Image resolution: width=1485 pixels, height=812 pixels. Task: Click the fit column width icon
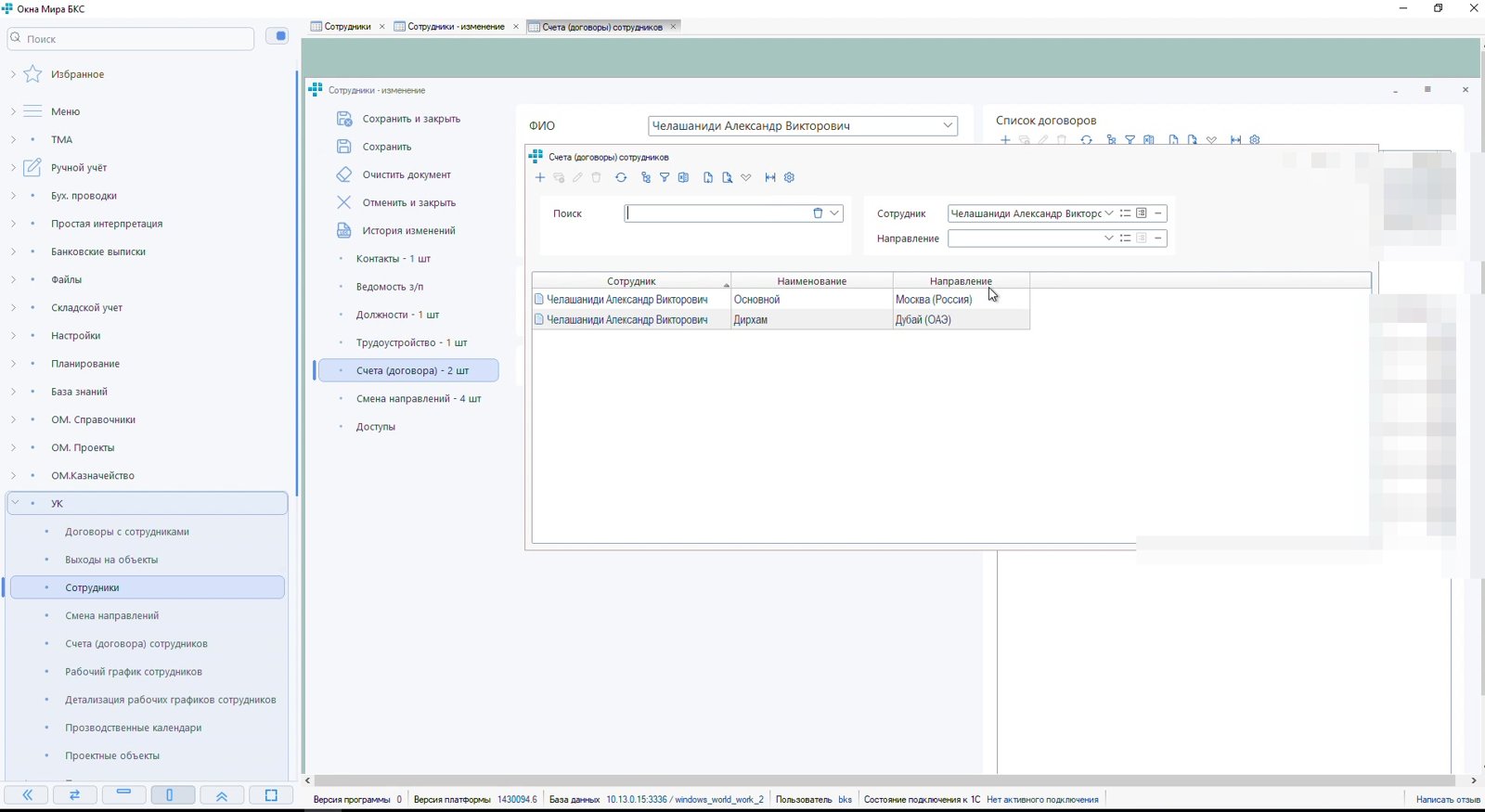point(770,178)
